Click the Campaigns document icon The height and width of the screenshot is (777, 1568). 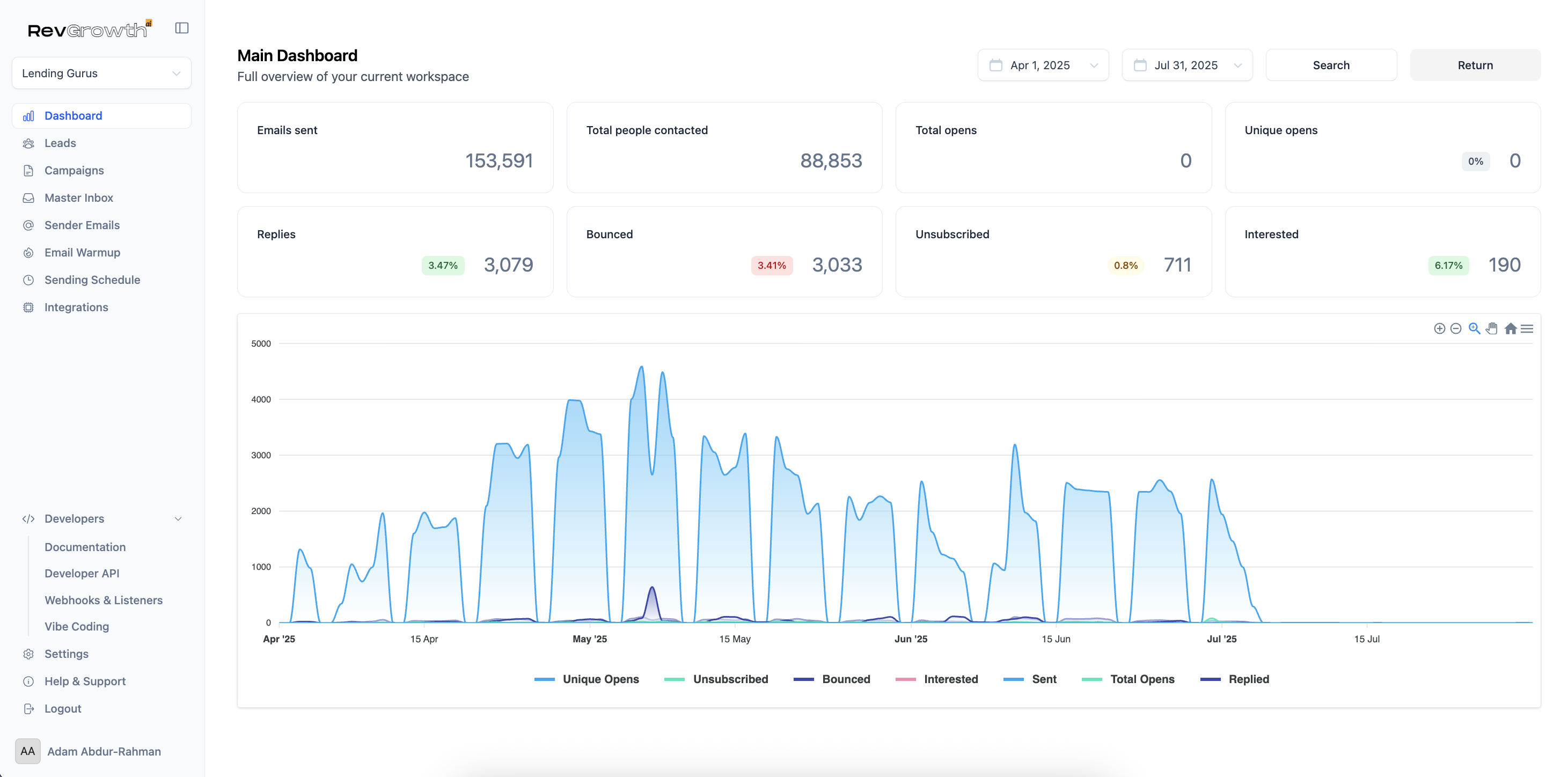[28, 171]
